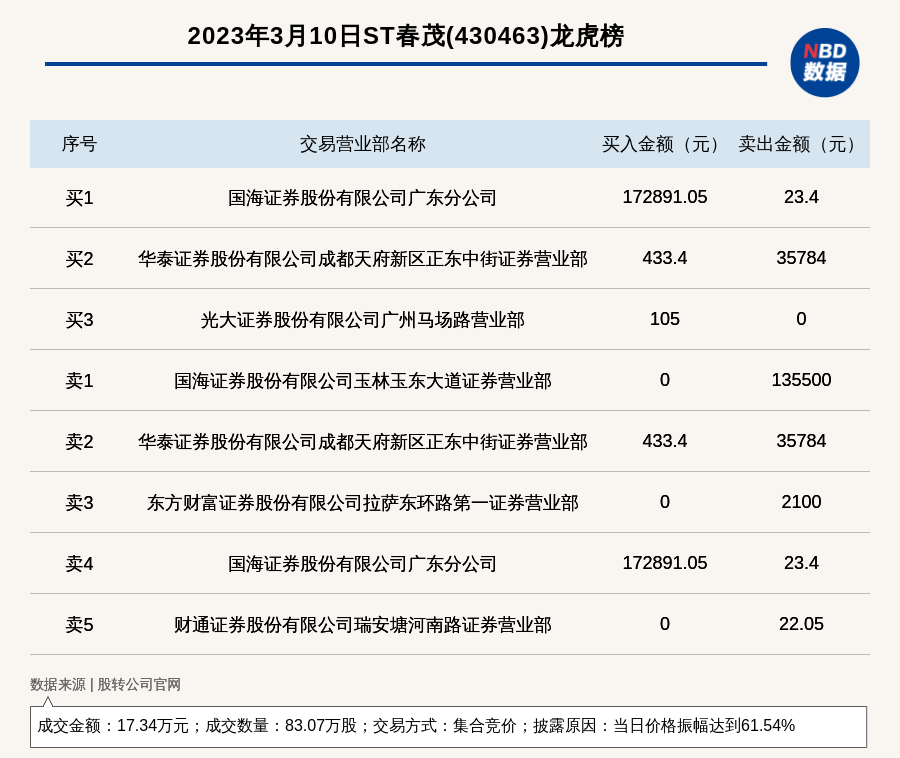Click sell amount 0 in the 买3 row

pyautogui.click(x=801, y=319)
